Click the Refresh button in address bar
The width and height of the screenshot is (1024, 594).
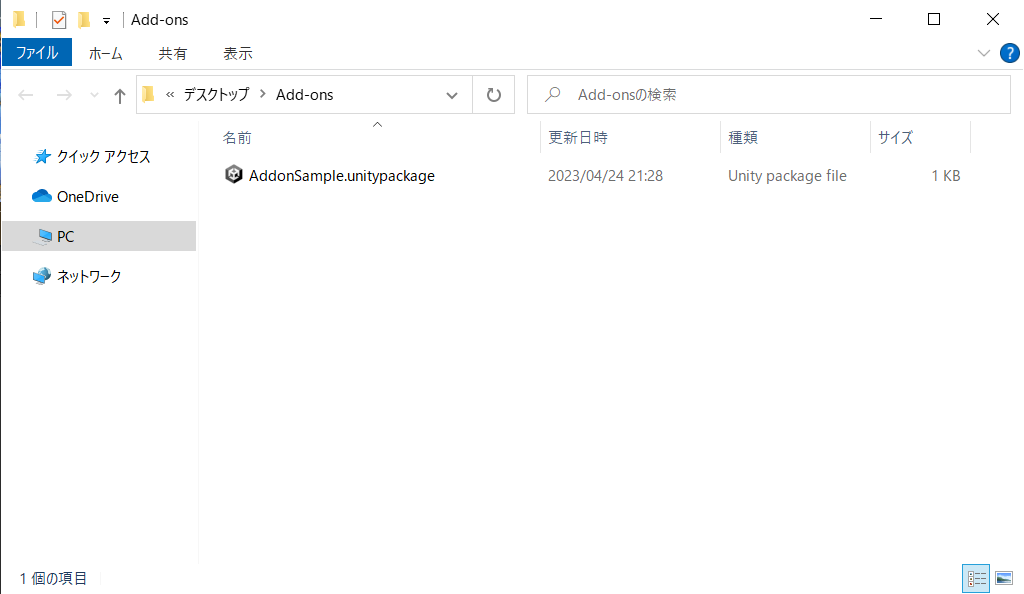(493, 95)
